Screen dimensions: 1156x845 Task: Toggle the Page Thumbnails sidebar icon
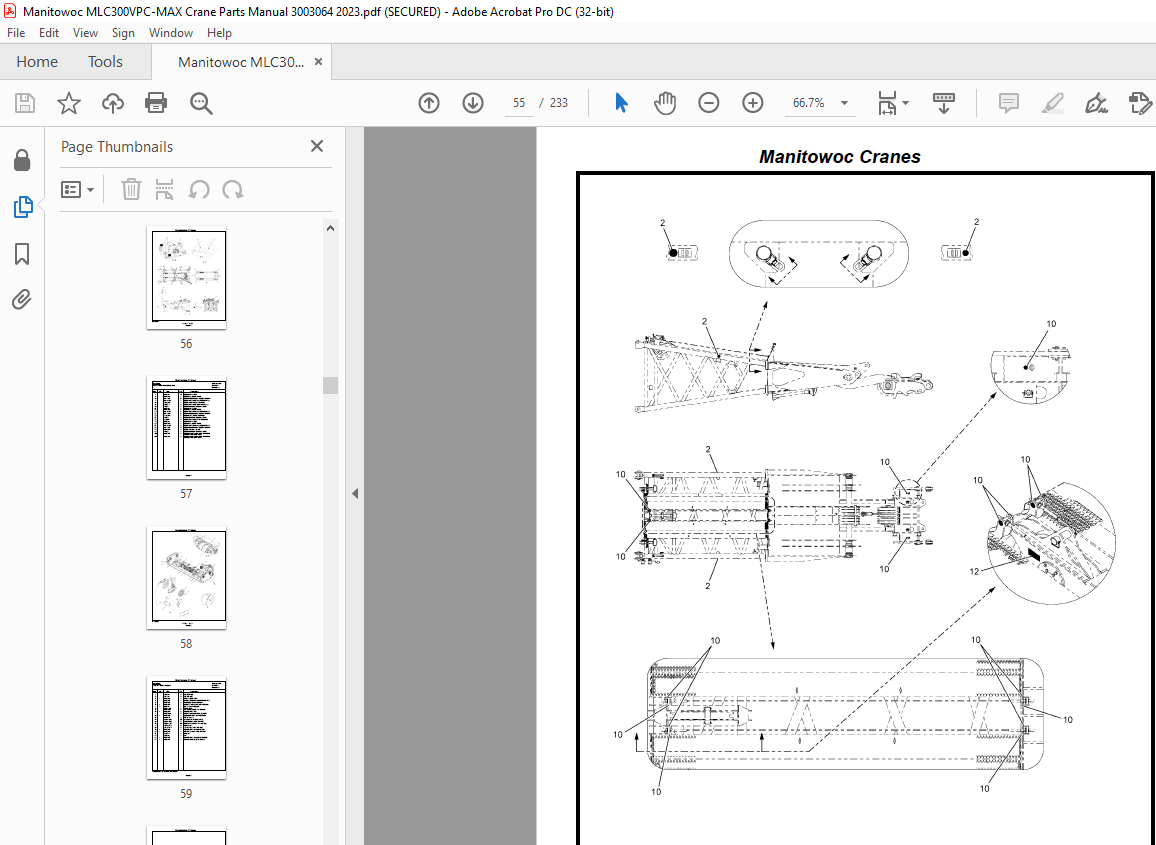(x=22, y=207)
